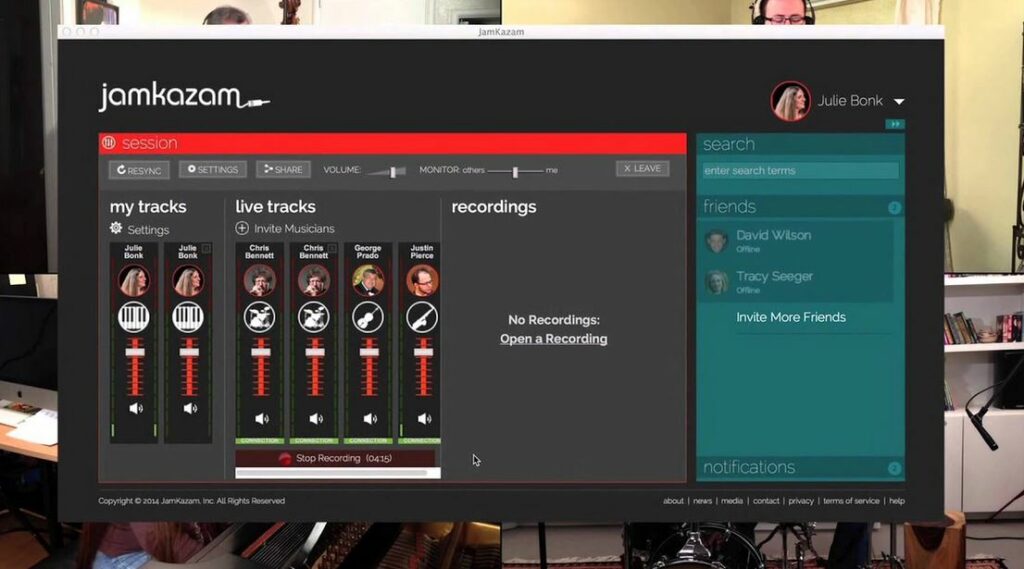Viewport: 1024px width, 569px height.
Task: Click the RESYNC button
Action: tap(139, 171)
